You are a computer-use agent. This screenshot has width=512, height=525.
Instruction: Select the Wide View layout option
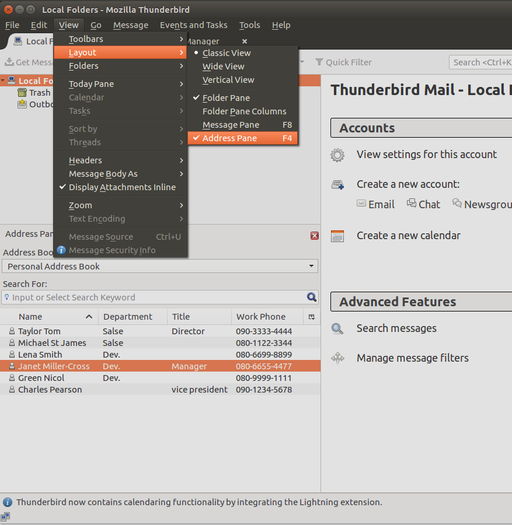click(243, 66)
